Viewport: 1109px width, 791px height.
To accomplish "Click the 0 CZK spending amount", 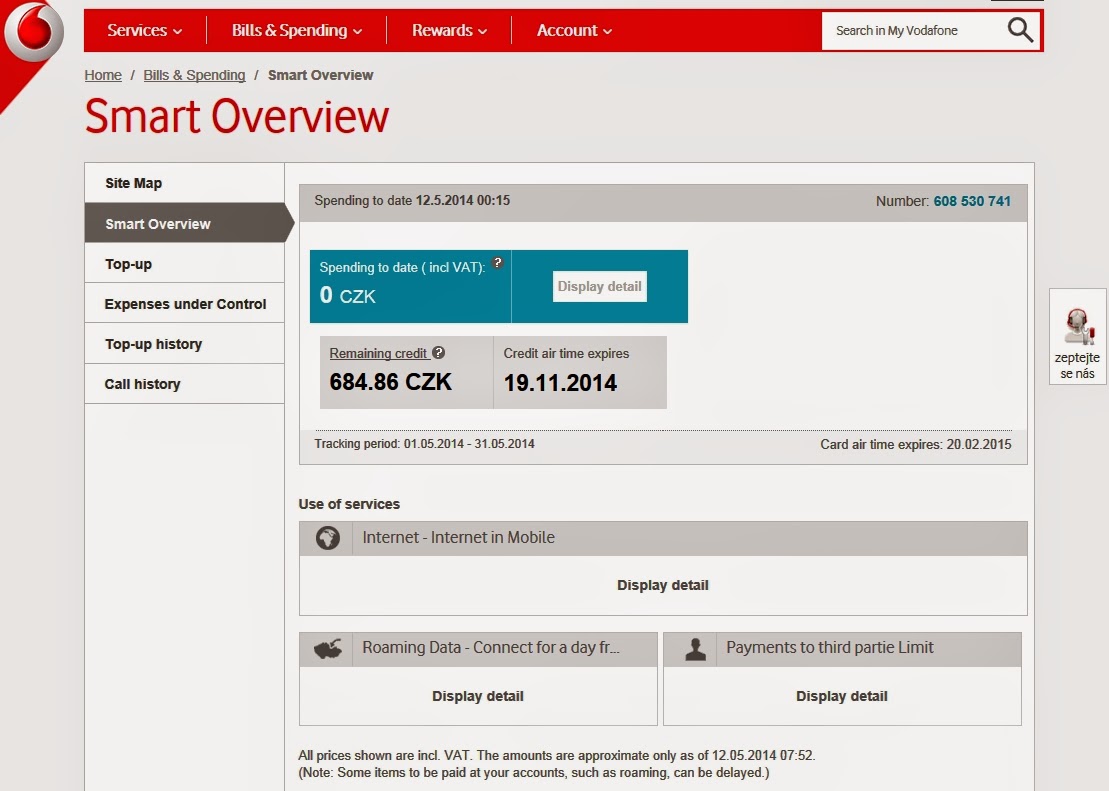I will (x=347, y=295).
